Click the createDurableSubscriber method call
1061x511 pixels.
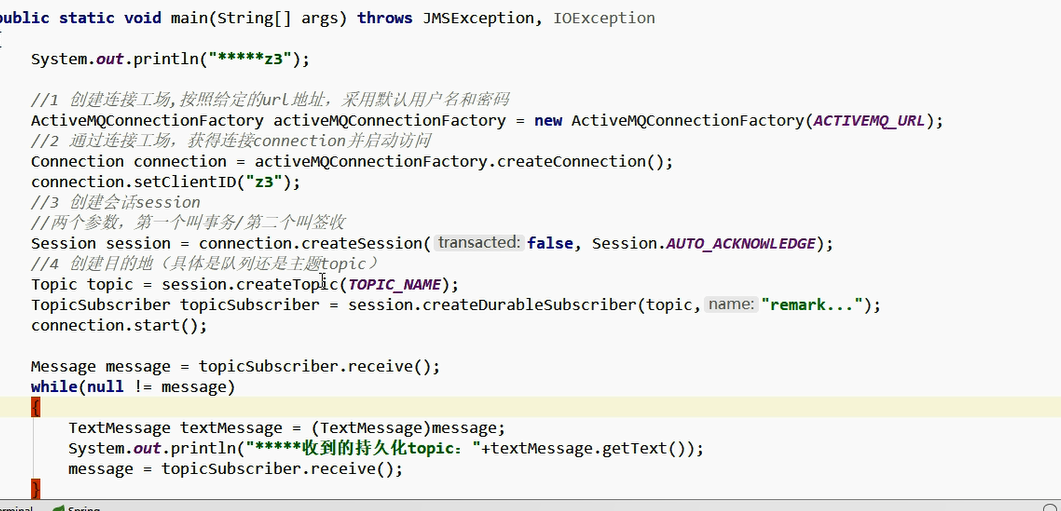(530, 305)
